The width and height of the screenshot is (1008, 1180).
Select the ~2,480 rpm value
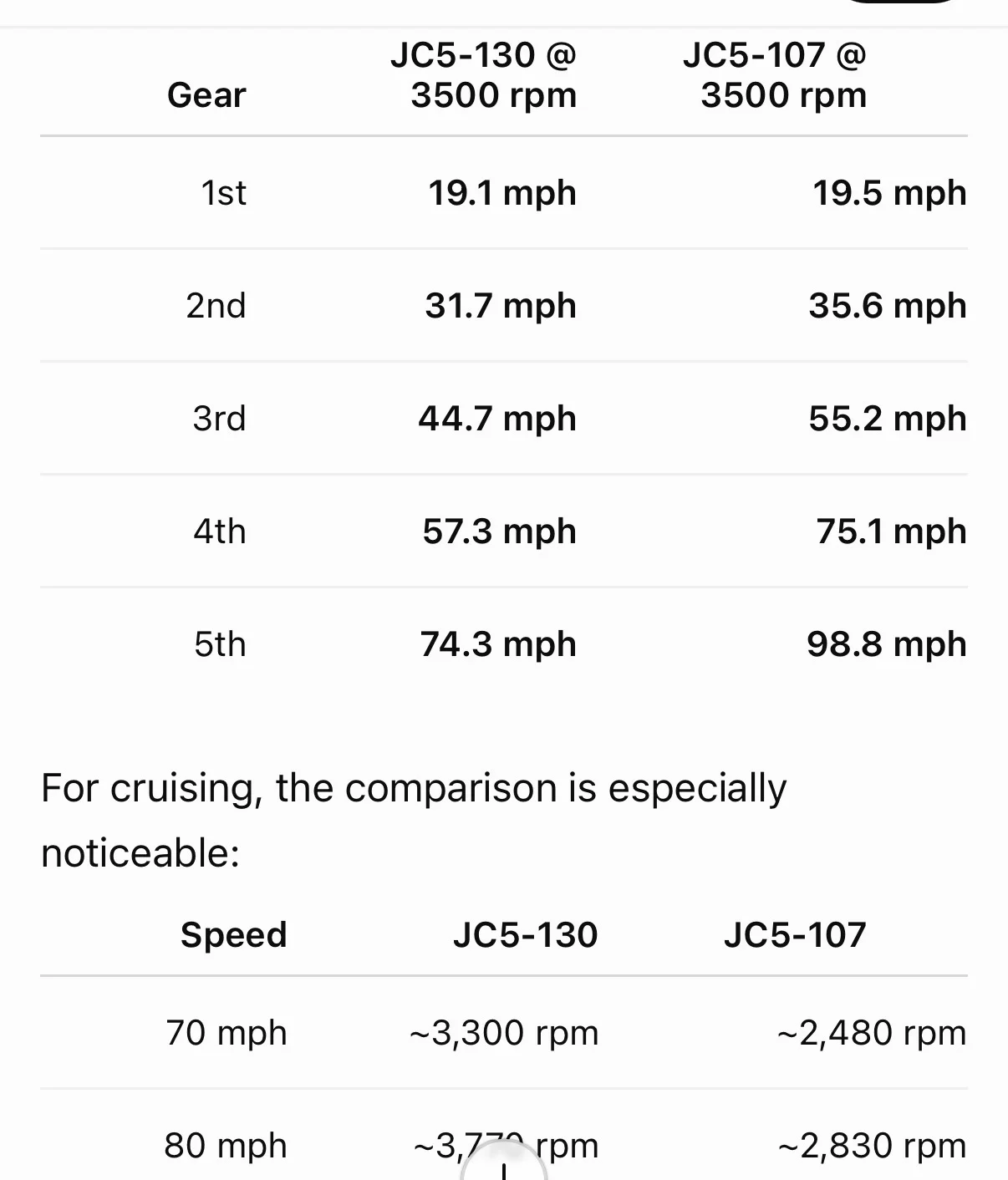[872, 1033]
